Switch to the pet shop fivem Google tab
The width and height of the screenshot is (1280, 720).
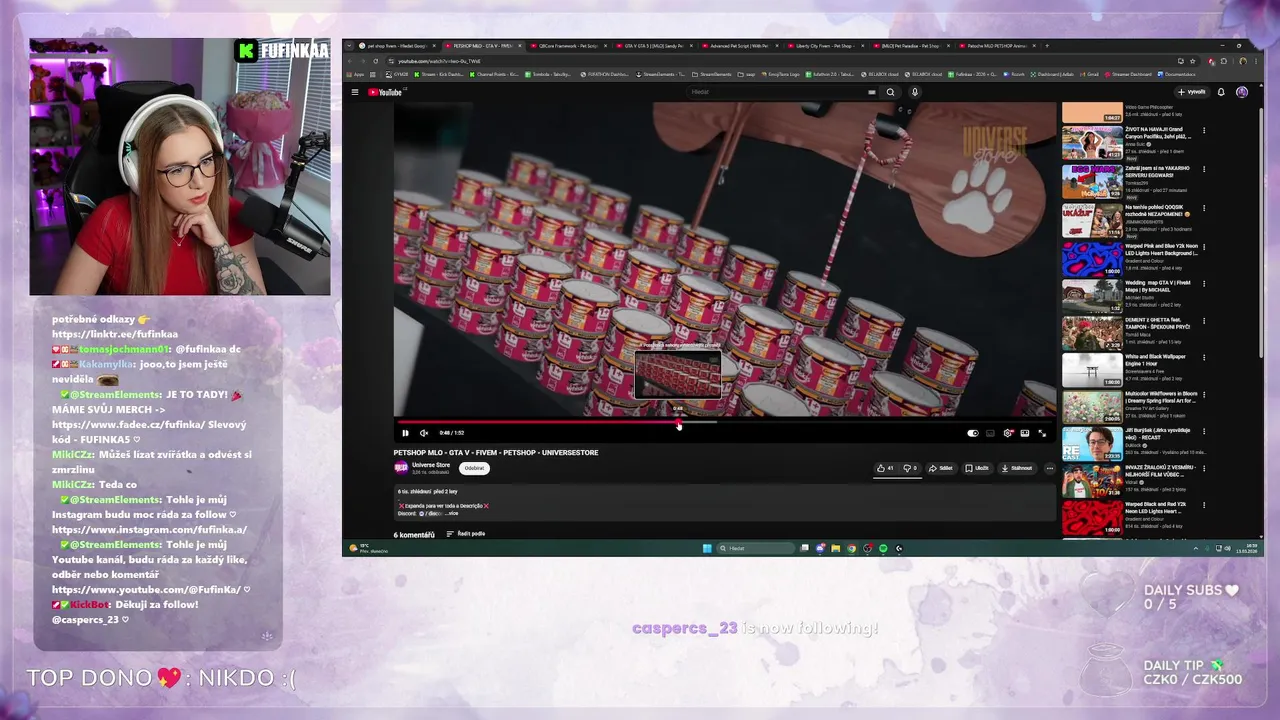(396, 46)
